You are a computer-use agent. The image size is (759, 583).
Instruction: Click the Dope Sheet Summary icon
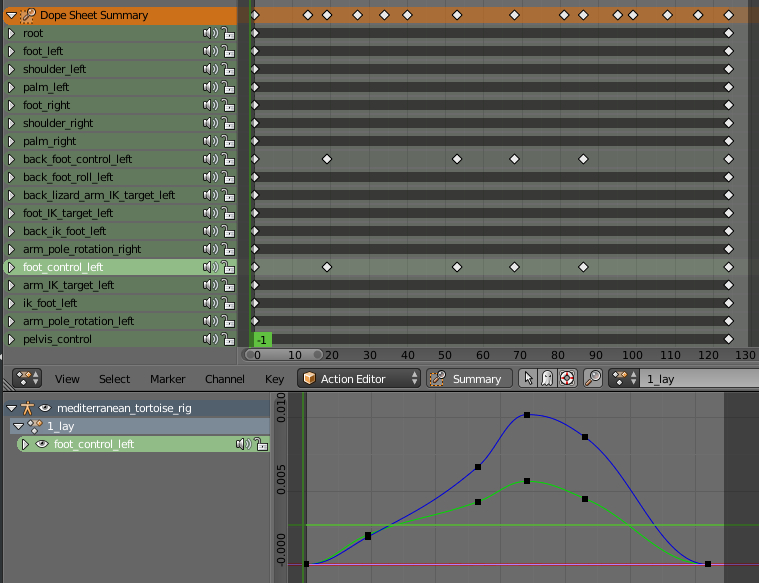(x=27, y=15)
